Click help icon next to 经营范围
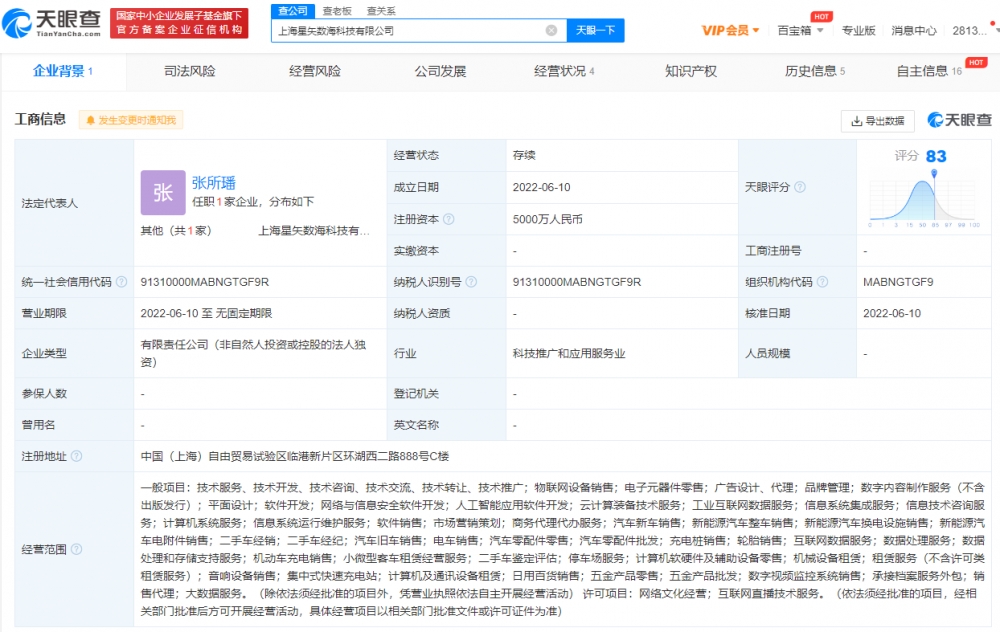Image resolution: width=1000 pixels, height=632 pixels. point(77,549)
